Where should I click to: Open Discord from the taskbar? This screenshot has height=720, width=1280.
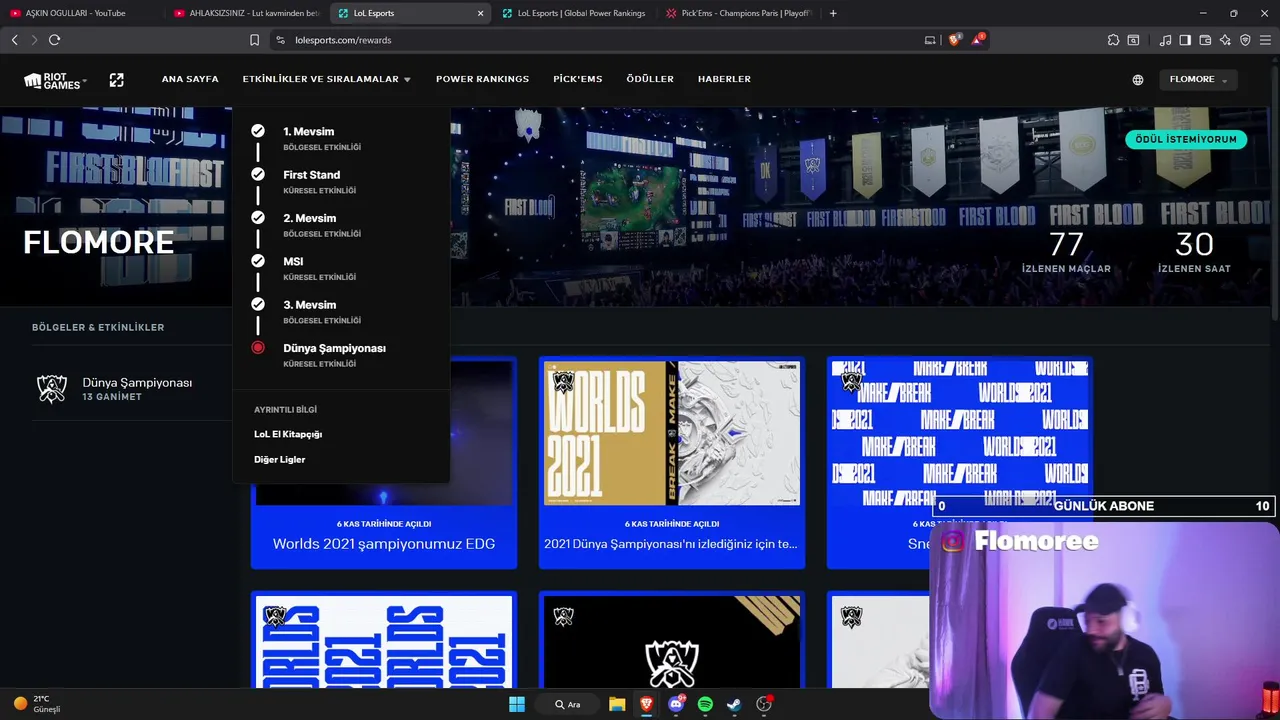pyautogui.click(x=676, y=704)
